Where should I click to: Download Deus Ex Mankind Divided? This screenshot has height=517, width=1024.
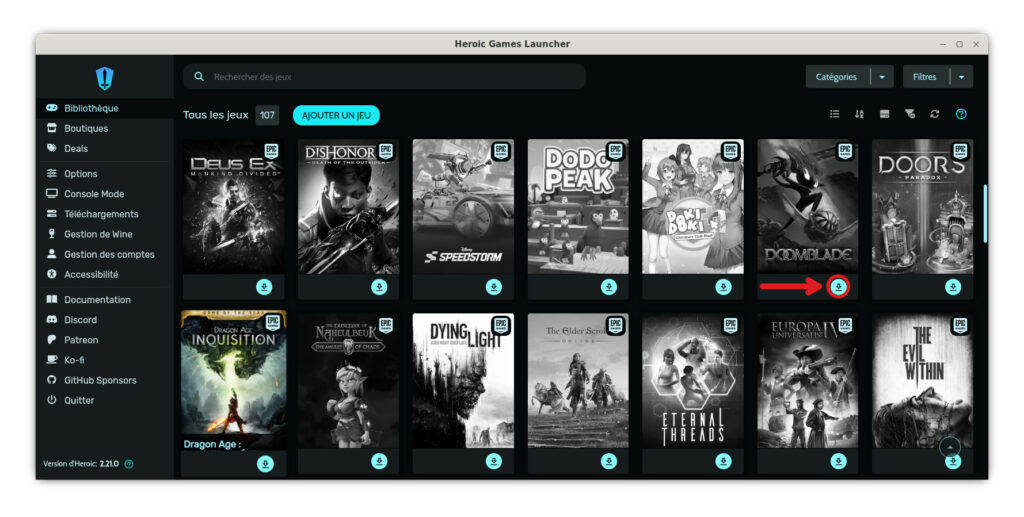264,287
